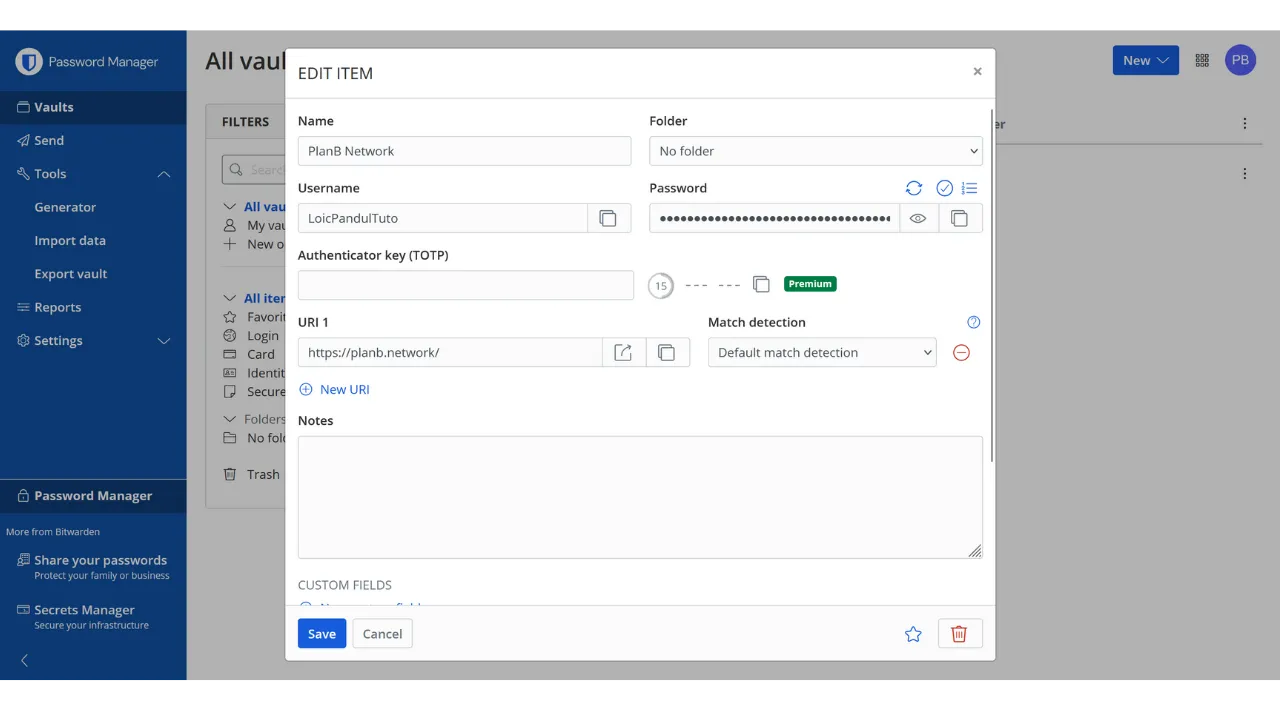This screenshot has height=711, width=1280.
Task: Remove URI 1 with red minus icon
Action: 961,352
